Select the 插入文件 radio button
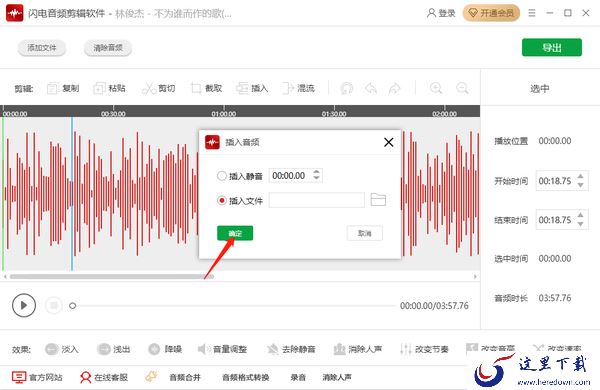This screenshot has height=390, width=600. pos(222,200)
